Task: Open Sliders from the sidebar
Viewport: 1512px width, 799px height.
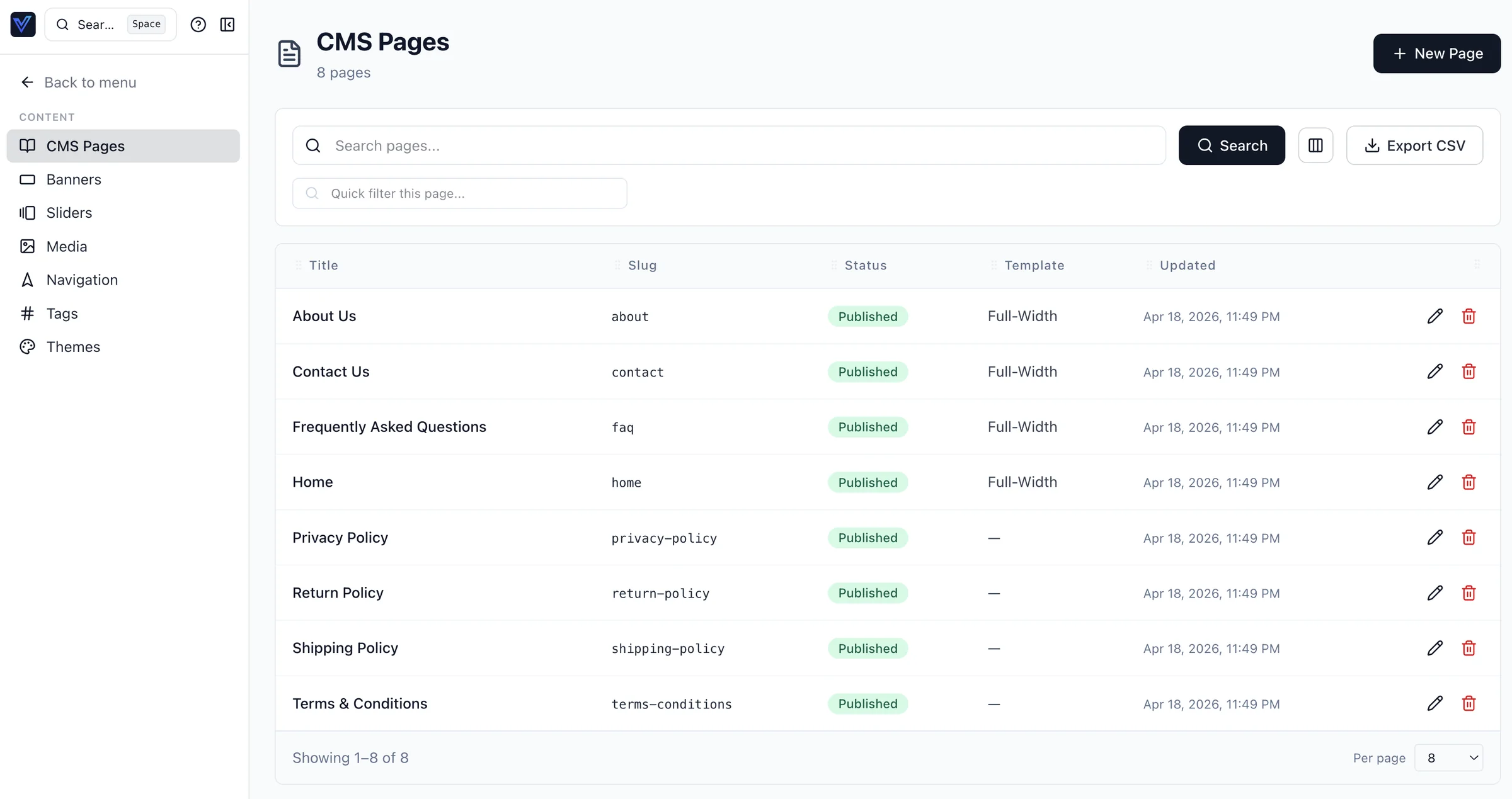Action: click(x=28, y=213)
